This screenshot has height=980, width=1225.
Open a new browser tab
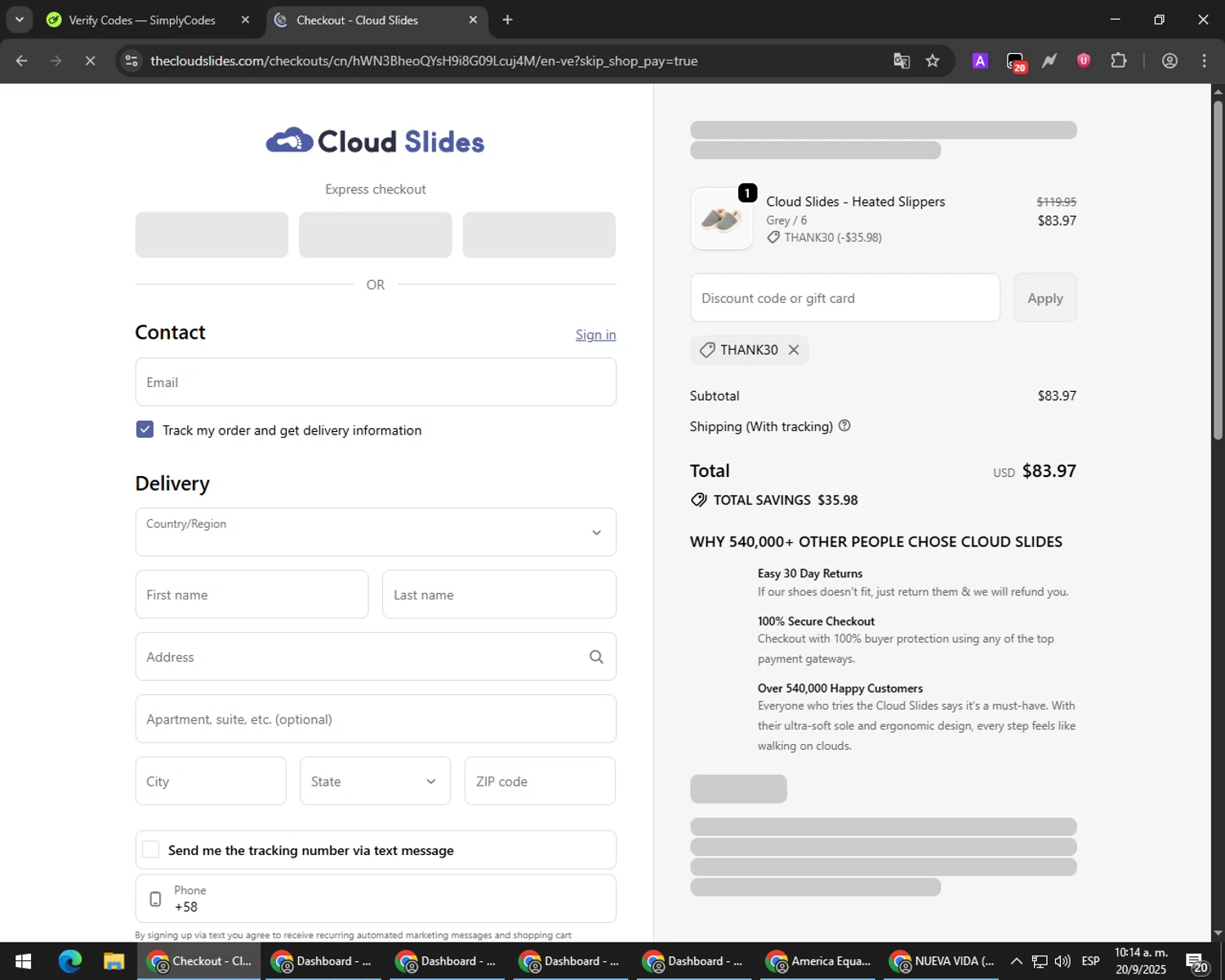[507, 20]
